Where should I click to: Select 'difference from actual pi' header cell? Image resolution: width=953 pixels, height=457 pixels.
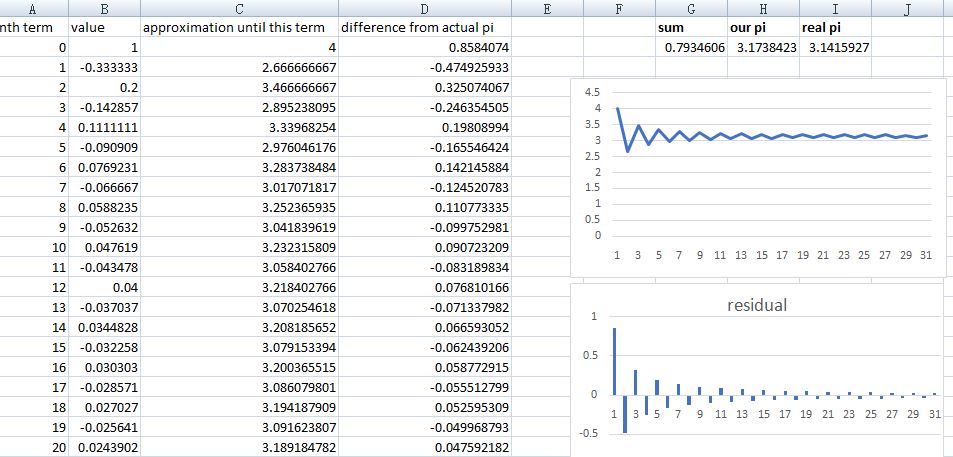[425, 28]
